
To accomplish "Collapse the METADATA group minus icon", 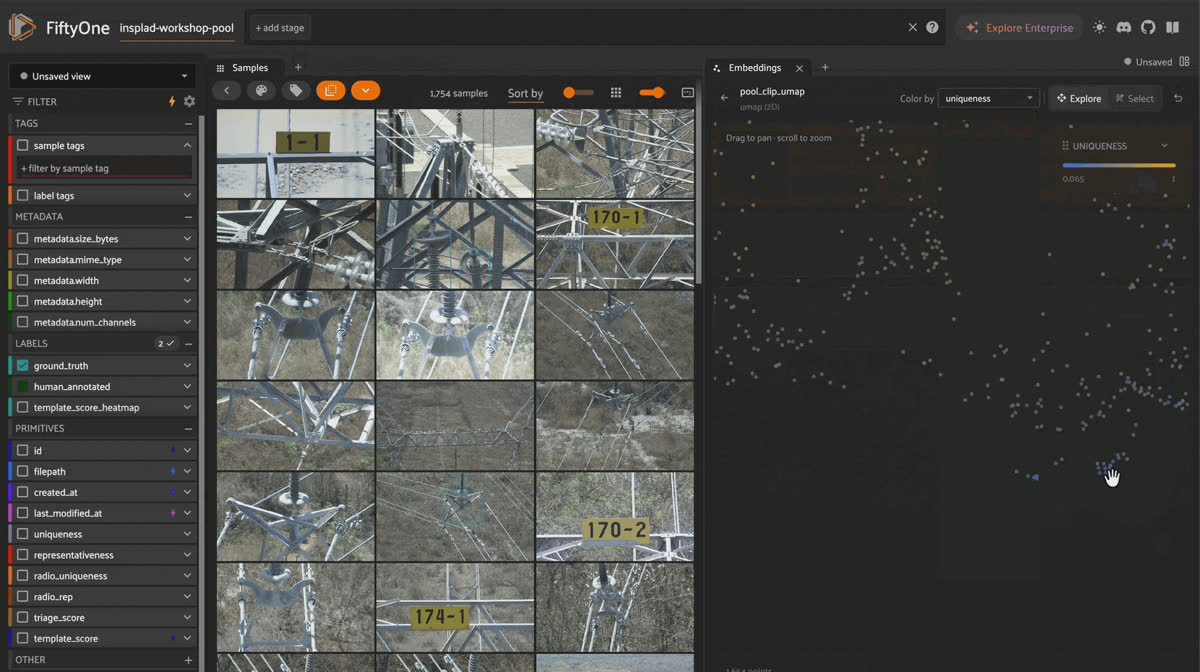I will 188,216.
